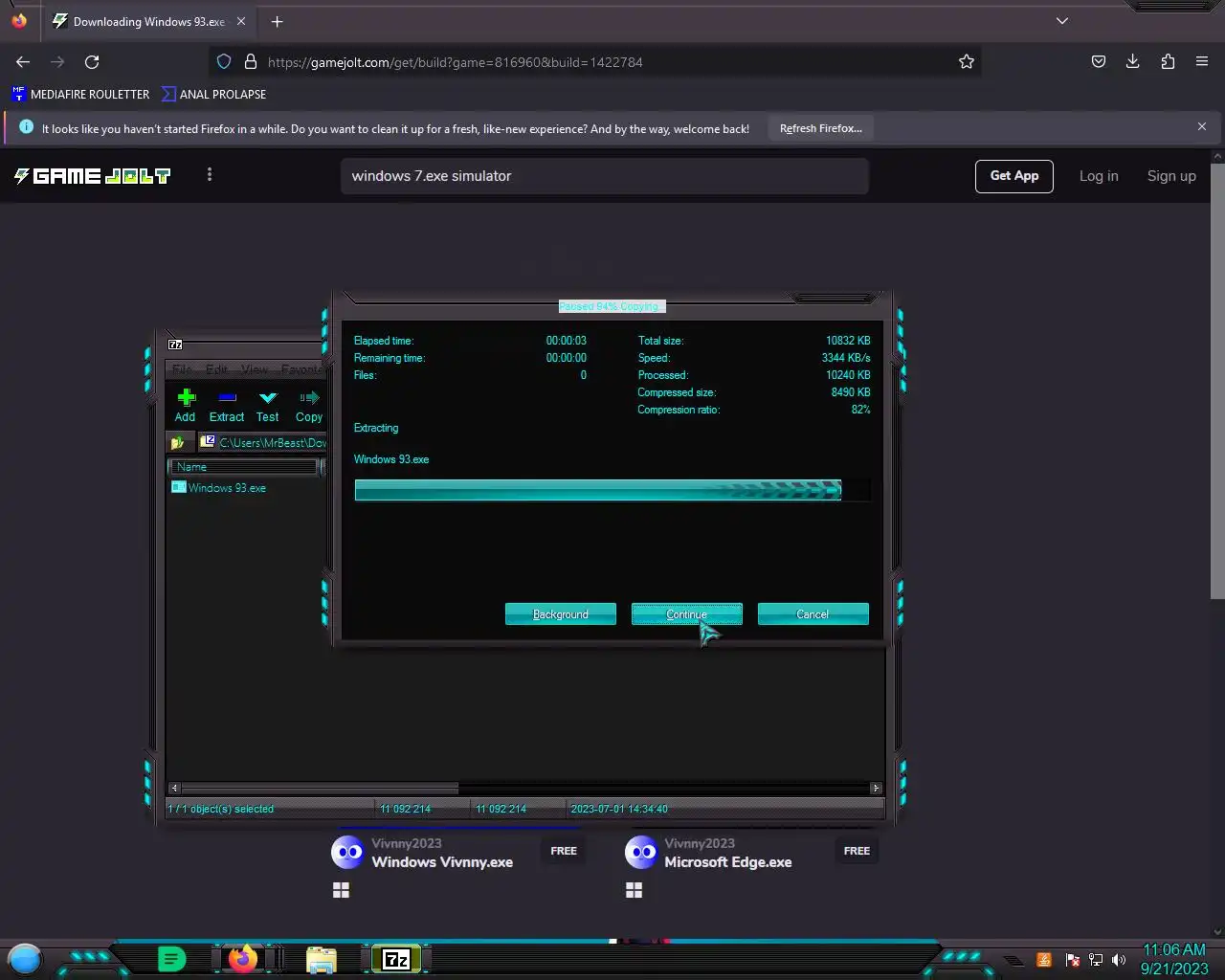
Task: Open the Pocket save icon
Action: [x=1099, y=62]
